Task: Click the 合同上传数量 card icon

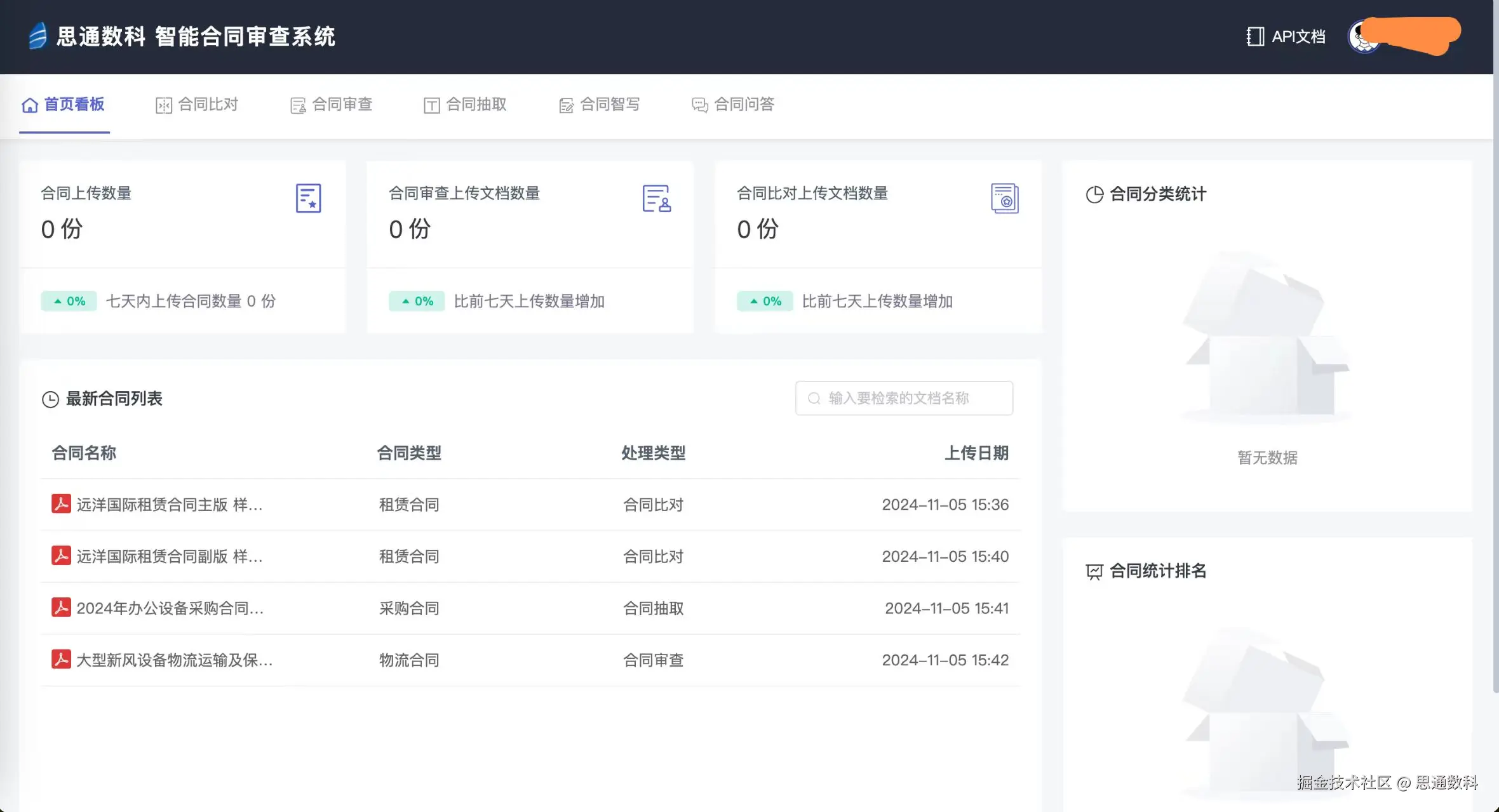Action: click(x=309, y=198)
